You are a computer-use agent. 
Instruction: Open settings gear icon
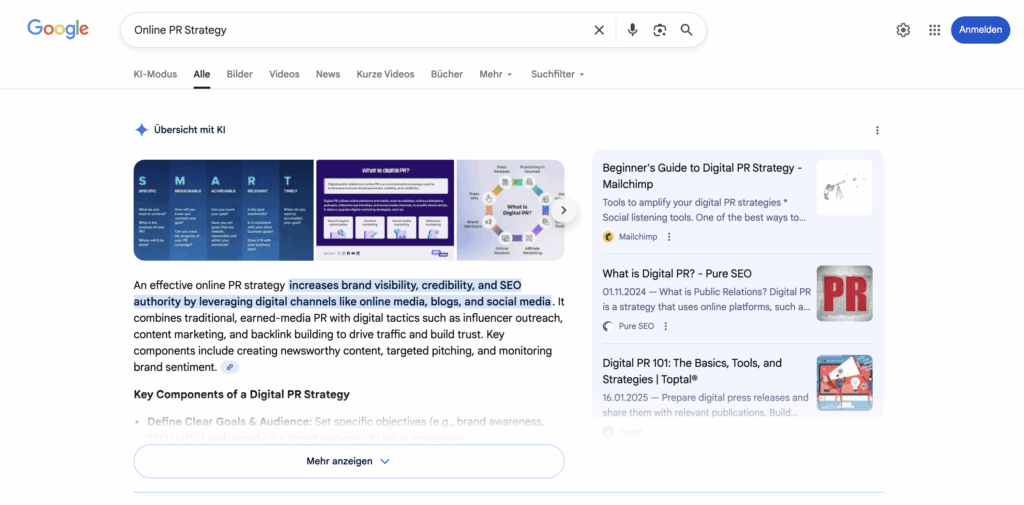903,30
